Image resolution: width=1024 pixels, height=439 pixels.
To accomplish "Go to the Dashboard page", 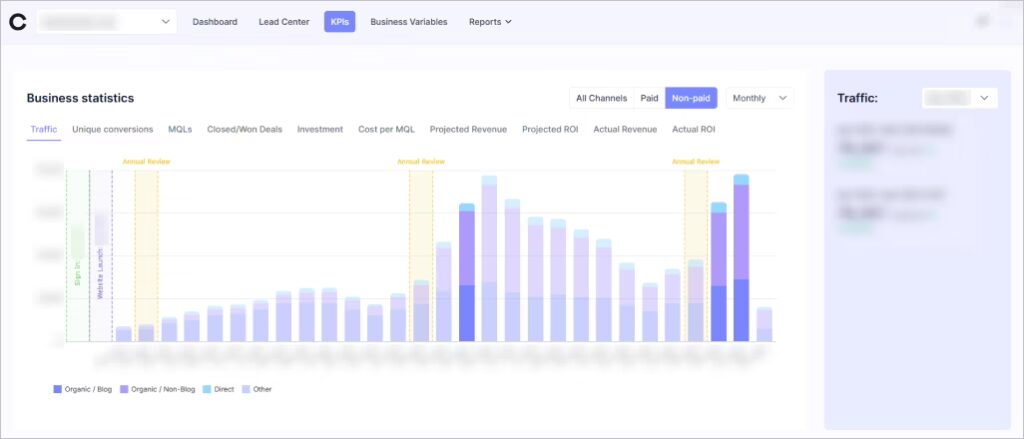I will click(x=215, y=22).
